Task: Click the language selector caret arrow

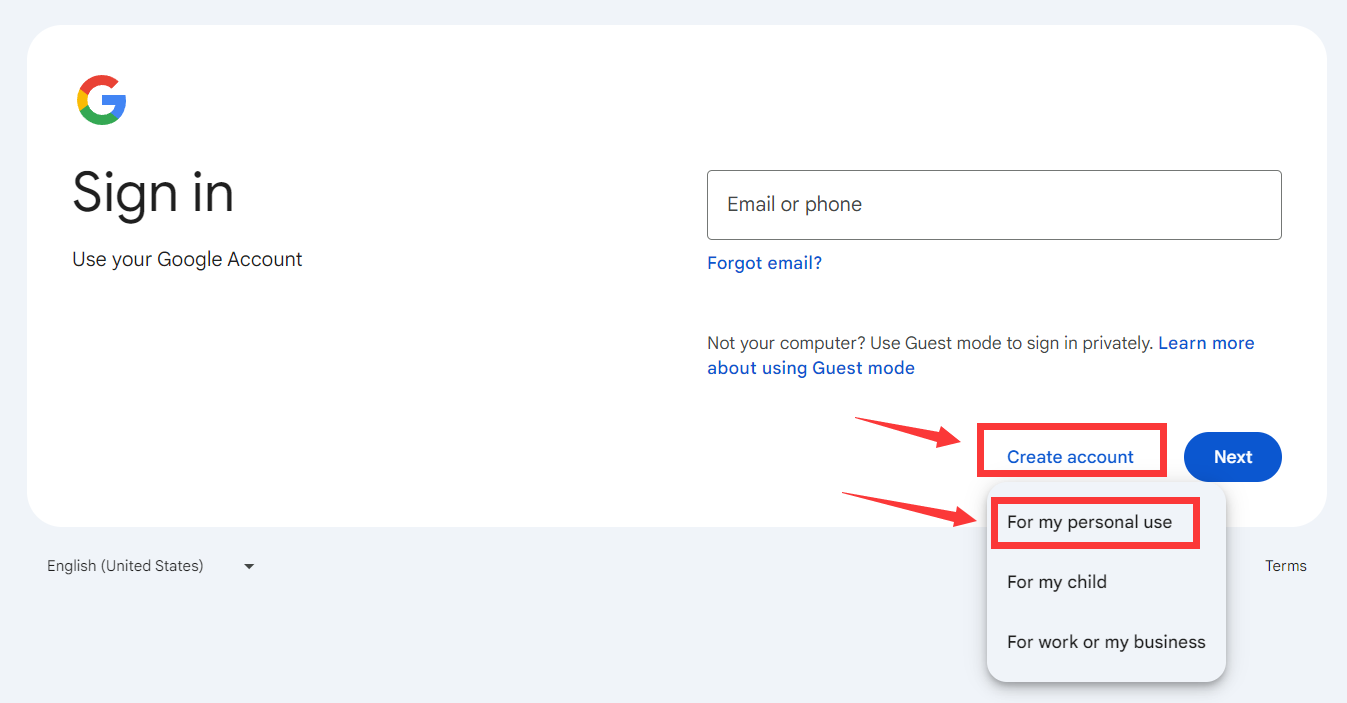Action: click(249, 567)
